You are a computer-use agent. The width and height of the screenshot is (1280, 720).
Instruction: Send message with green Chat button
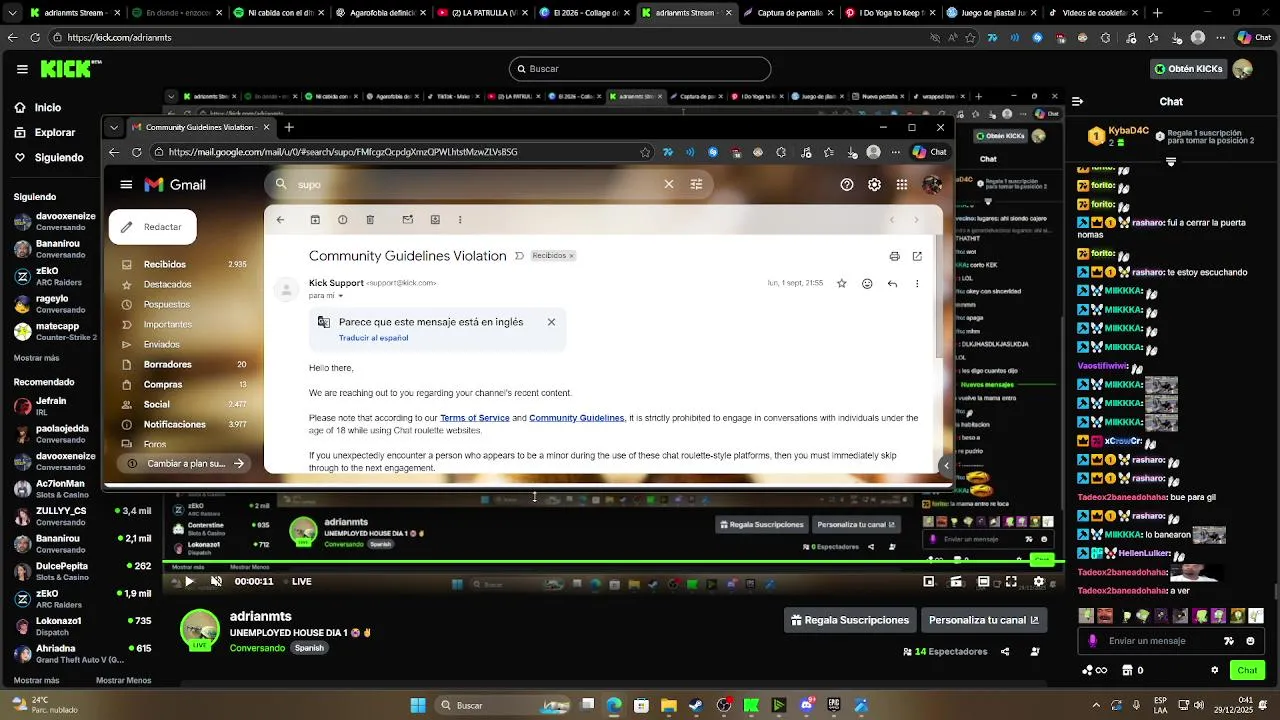(x=1247, y=670)
